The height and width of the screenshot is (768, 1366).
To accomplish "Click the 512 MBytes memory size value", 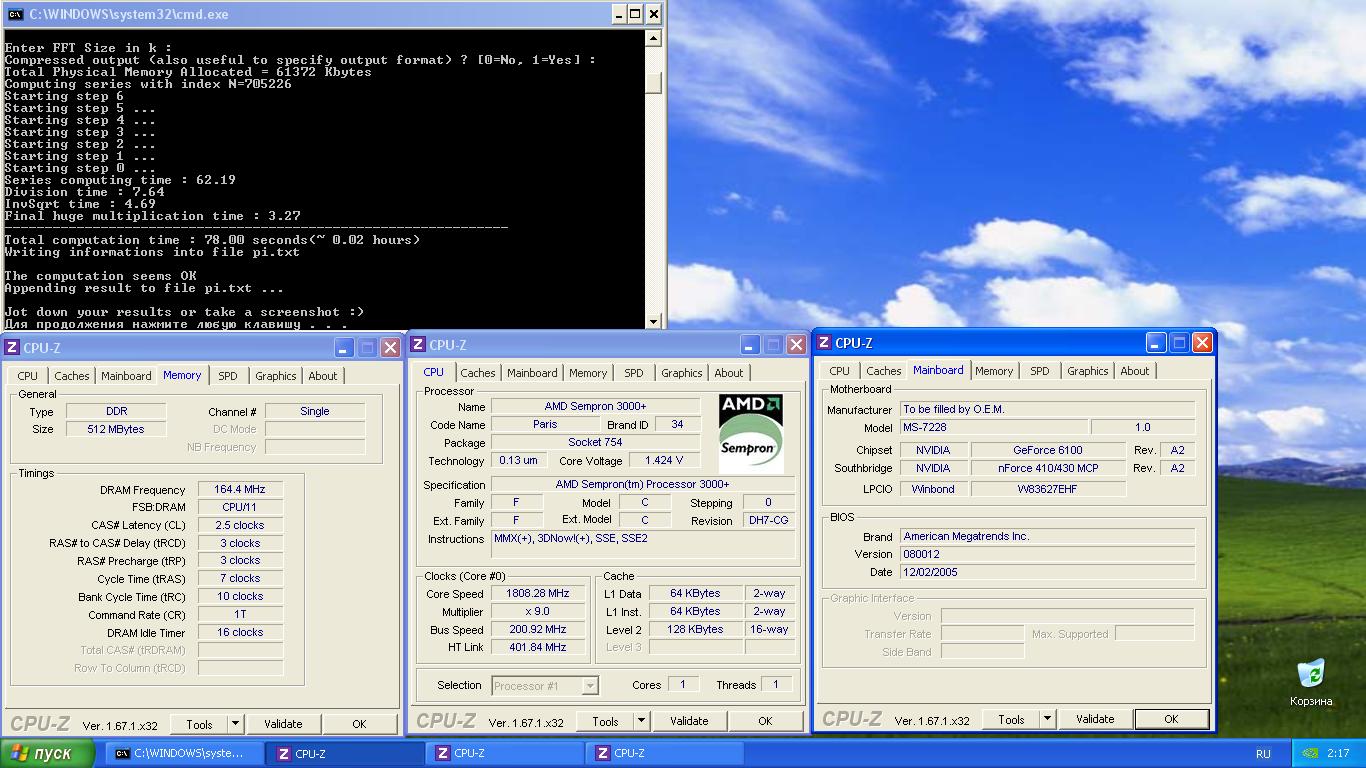I will pos(116,429).
